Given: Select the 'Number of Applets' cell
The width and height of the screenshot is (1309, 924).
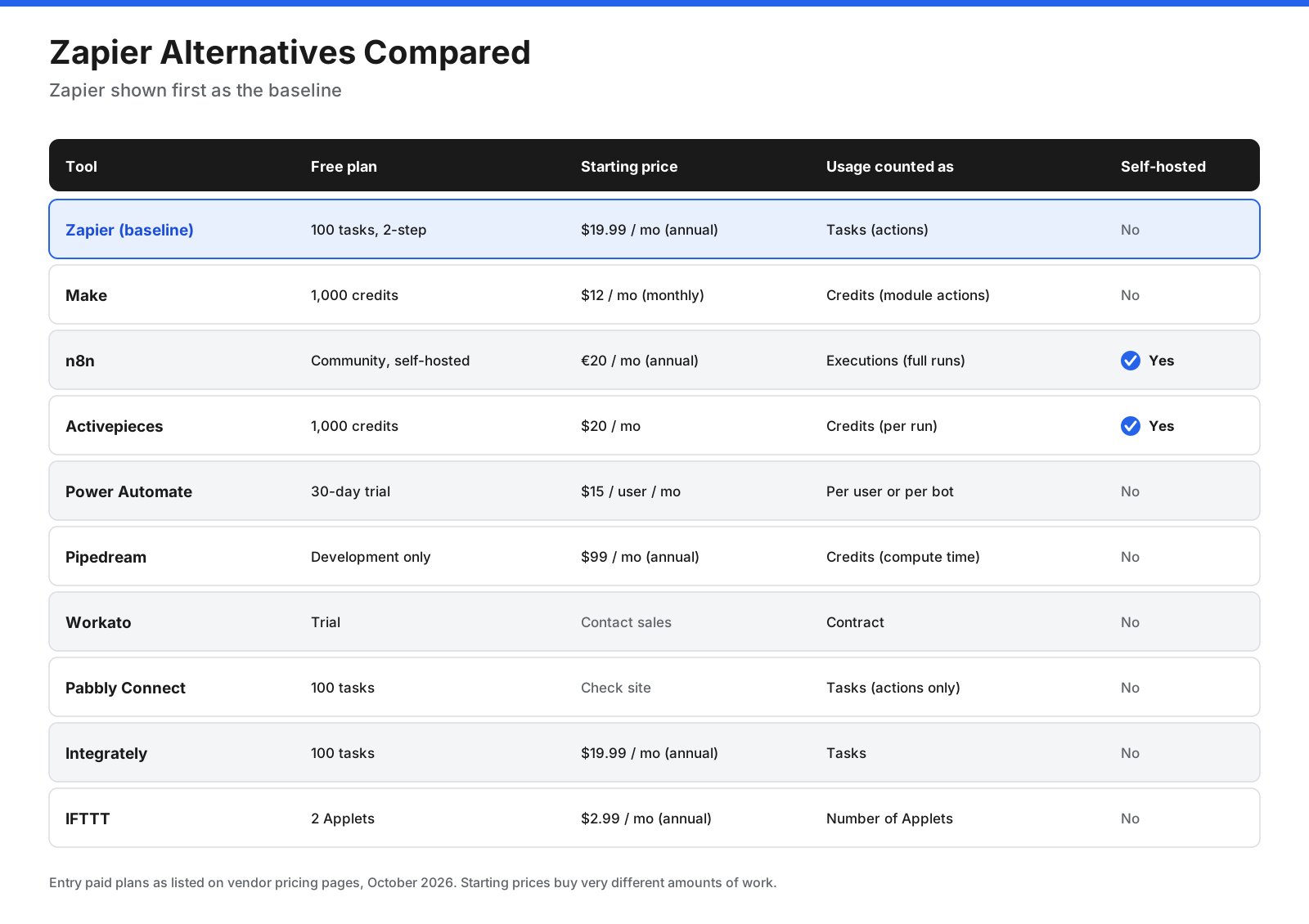Looking at the screenshot, I should click(889, 819).
